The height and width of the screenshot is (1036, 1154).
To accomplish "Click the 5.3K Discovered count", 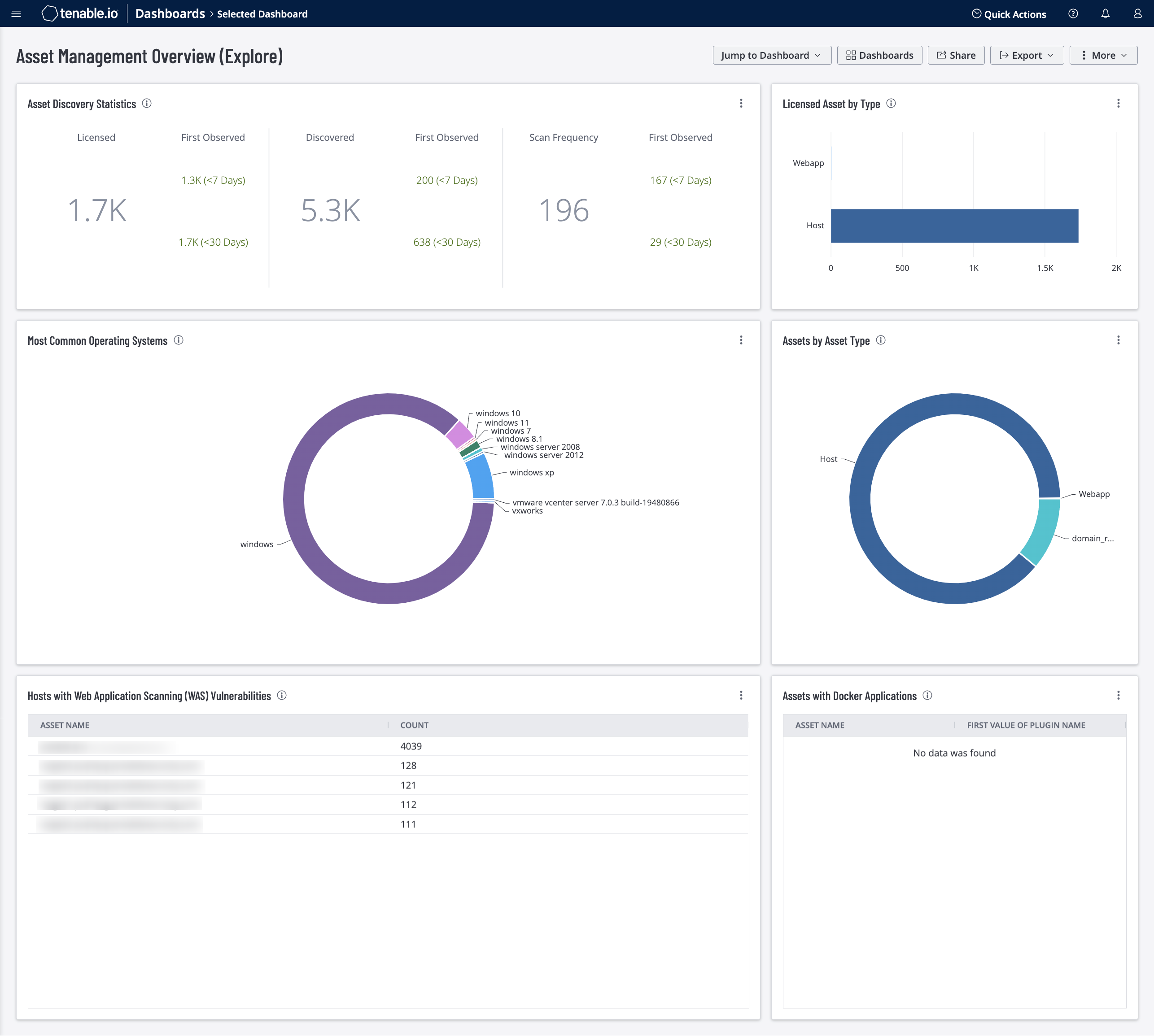I will click(x=330, y=210).
